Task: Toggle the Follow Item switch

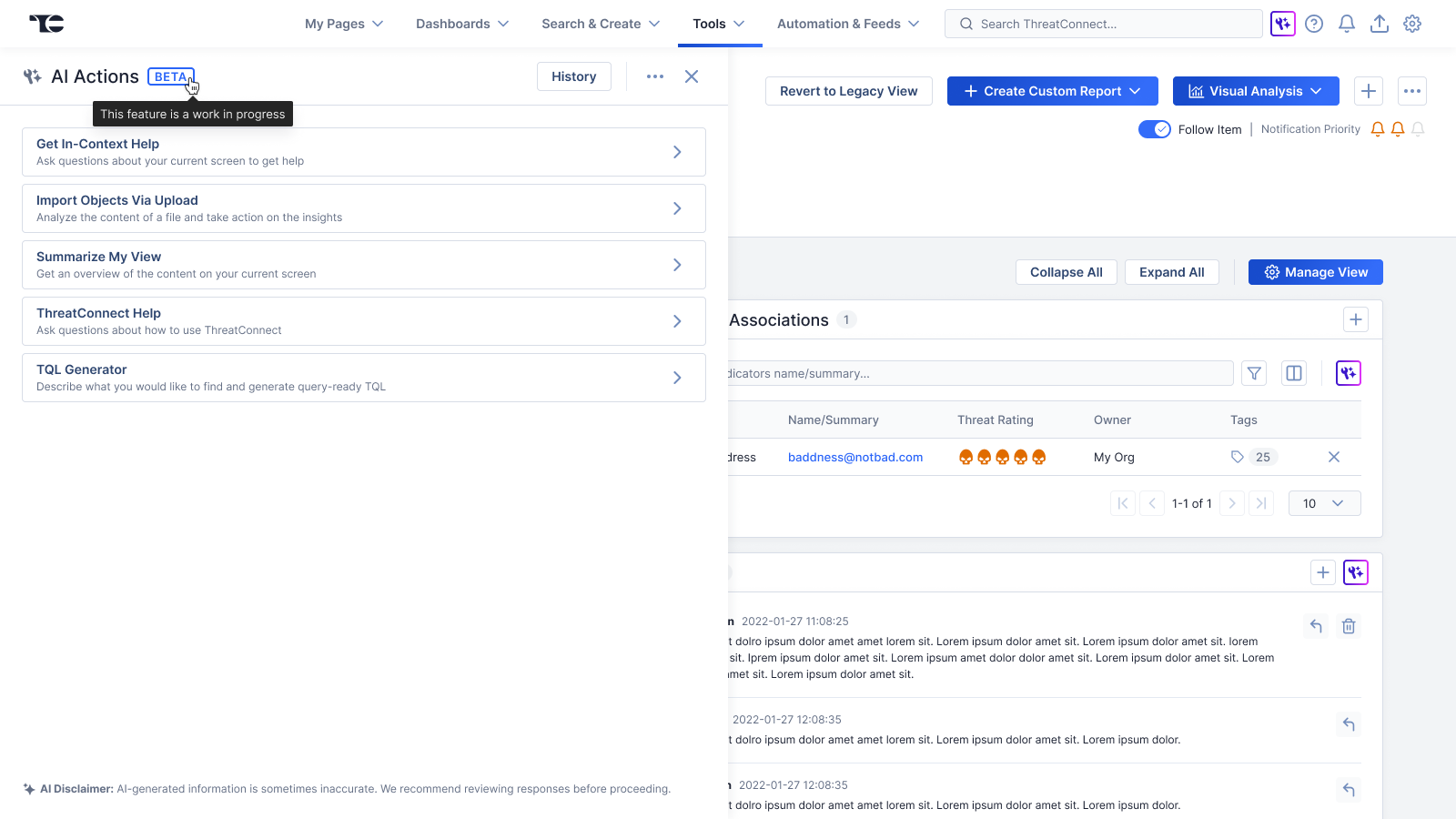Action: point(1154,129)
